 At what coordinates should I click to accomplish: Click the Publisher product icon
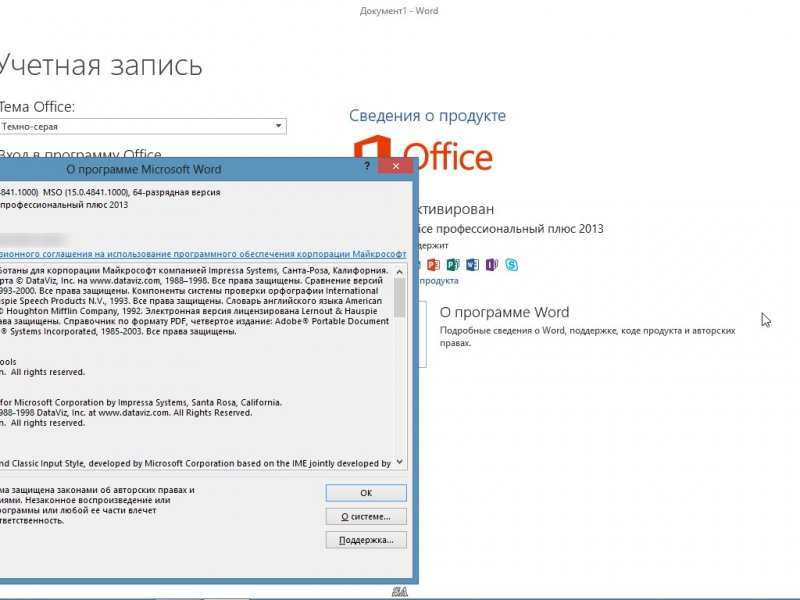click(453, 264)
